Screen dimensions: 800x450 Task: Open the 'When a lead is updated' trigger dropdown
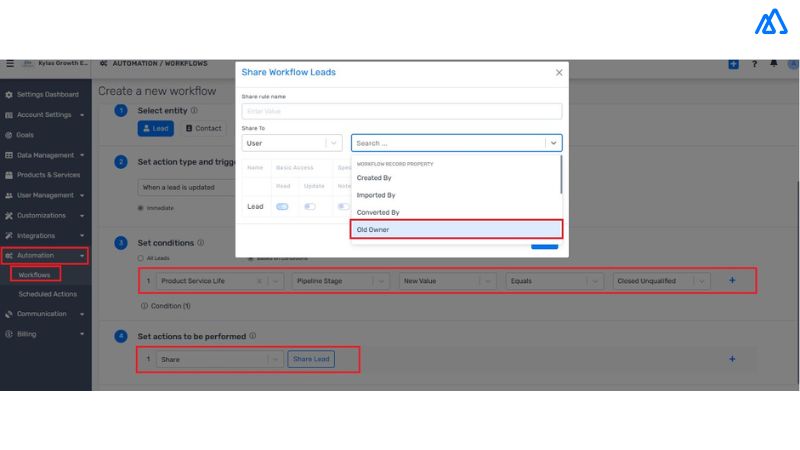coord(186,188)
